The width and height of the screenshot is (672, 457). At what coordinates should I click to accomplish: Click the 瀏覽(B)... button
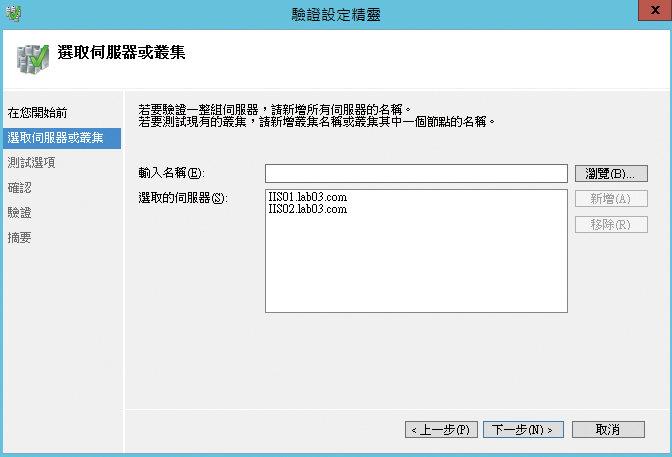pos(611,174)
